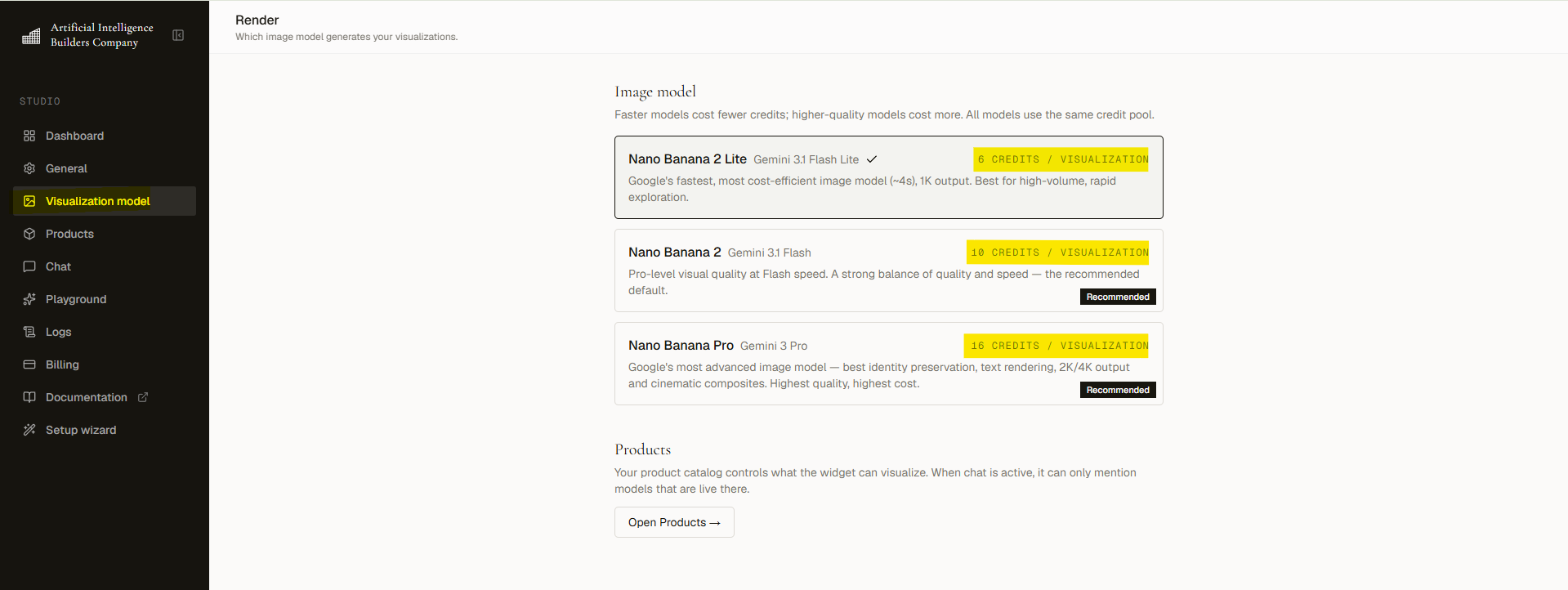Choose the Nano Banana 2 model card
This screenshot has height=590, width=1568.
coord(889,270)
